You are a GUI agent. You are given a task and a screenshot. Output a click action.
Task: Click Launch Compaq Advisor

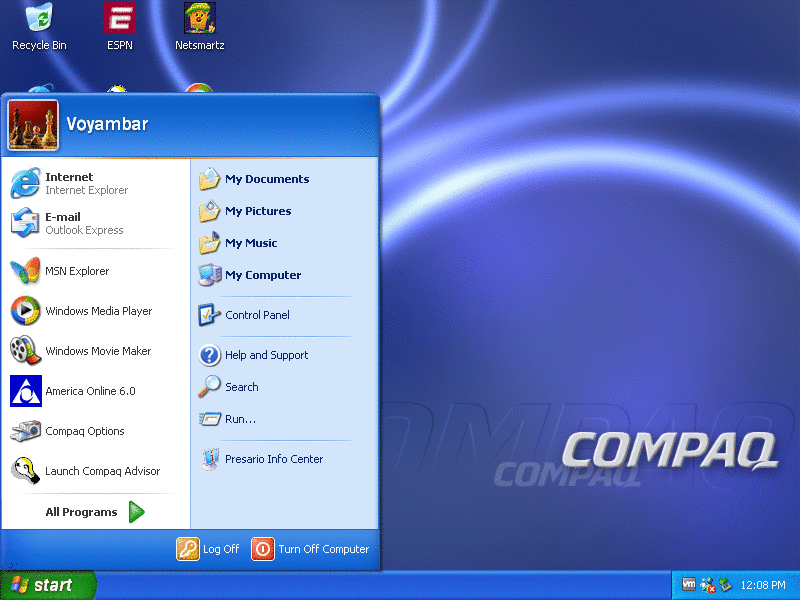95,471
